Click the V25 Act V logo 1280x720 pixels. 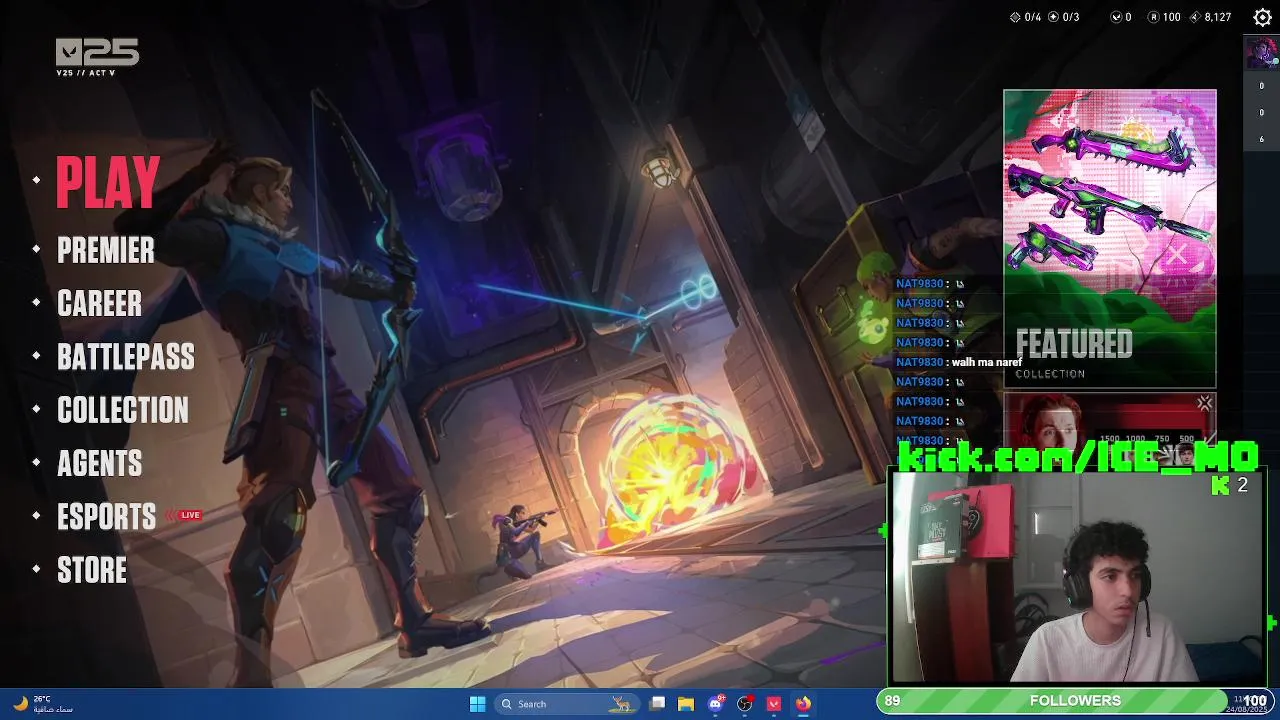tap(97, 57)
